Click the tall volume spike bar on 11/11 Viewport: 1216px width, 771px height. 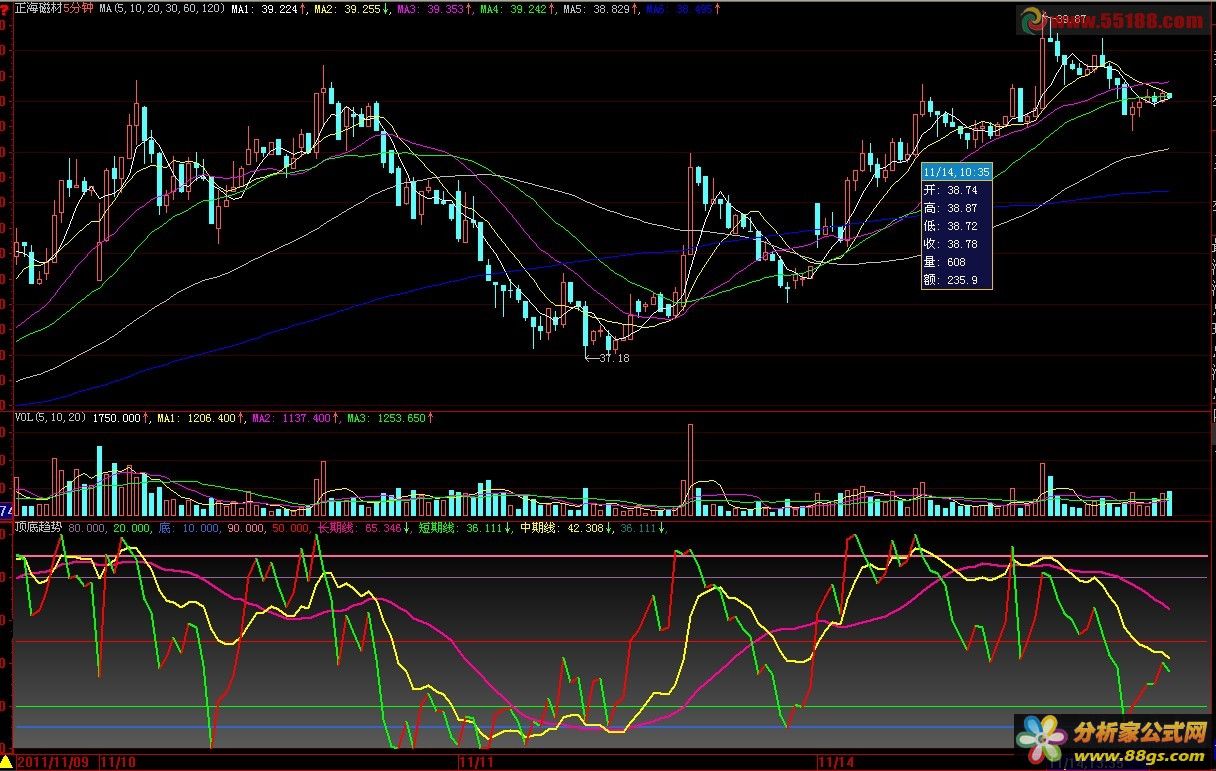tap(690, 470)
